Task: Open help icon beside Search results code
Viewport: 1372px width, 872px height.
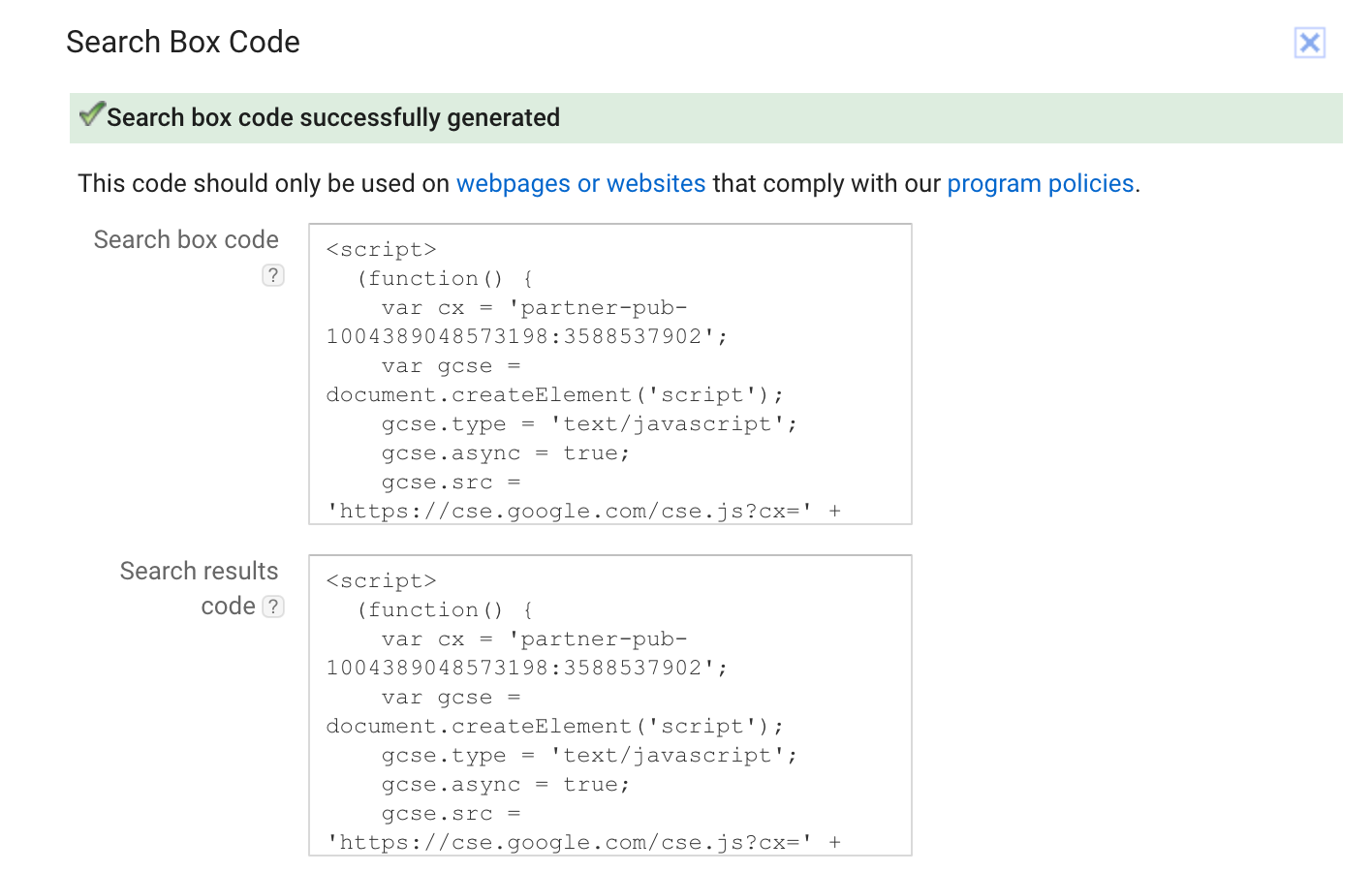Action: [x=273, y=607]
